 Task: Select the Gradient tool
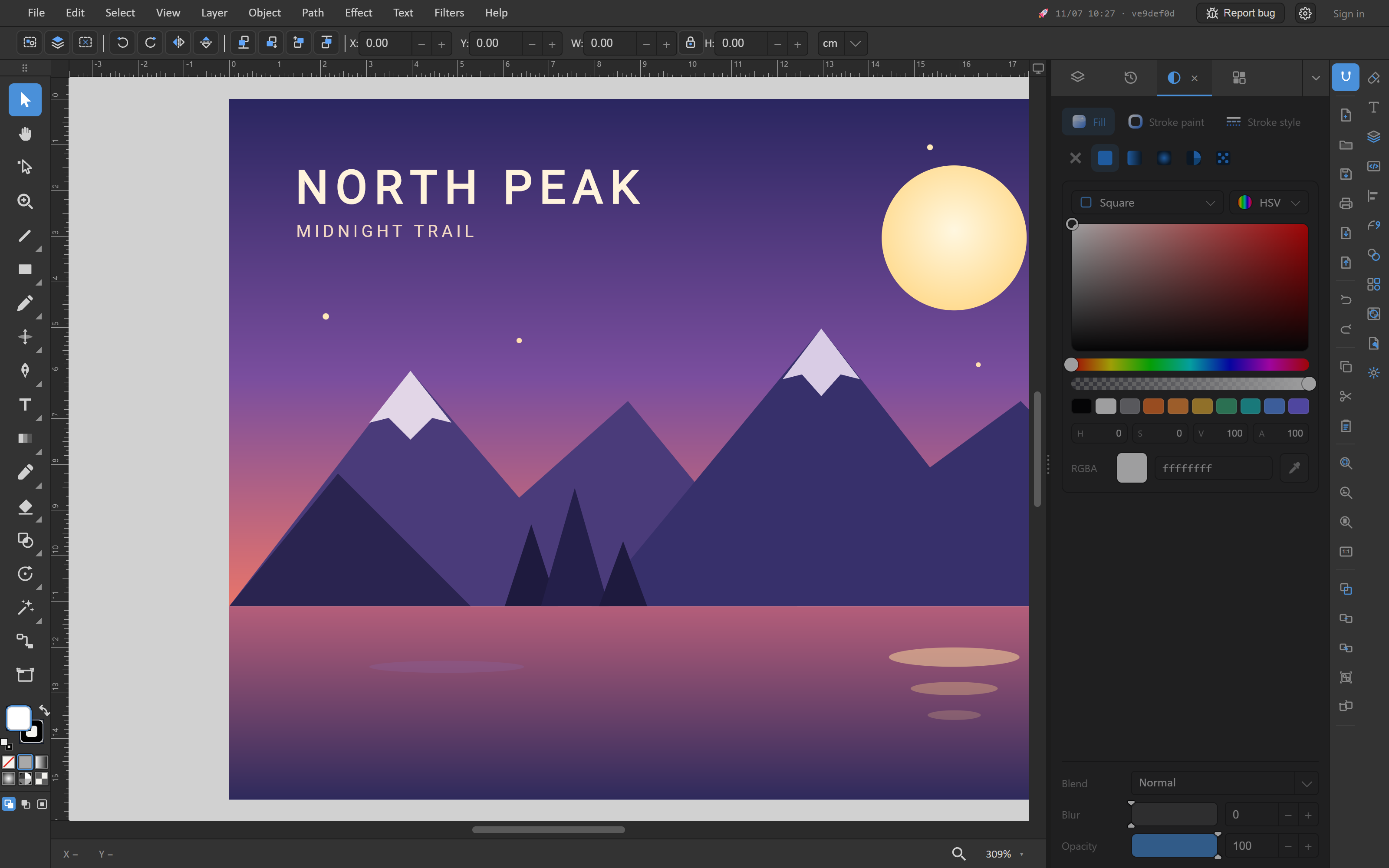pyautogui.click(x=25, y=439)
